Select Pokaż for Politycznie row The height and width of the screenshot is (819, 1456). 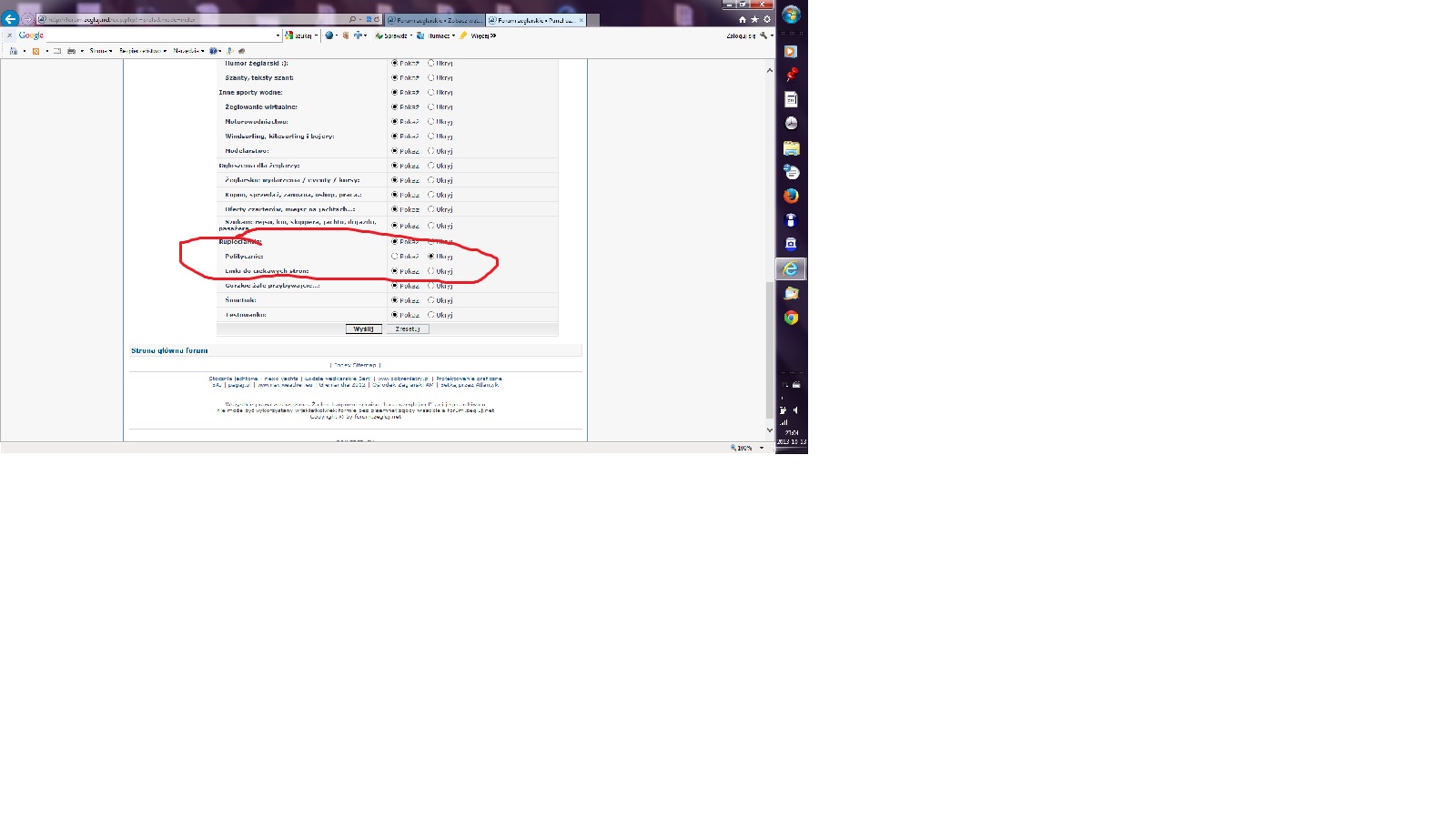click(395, 257)
